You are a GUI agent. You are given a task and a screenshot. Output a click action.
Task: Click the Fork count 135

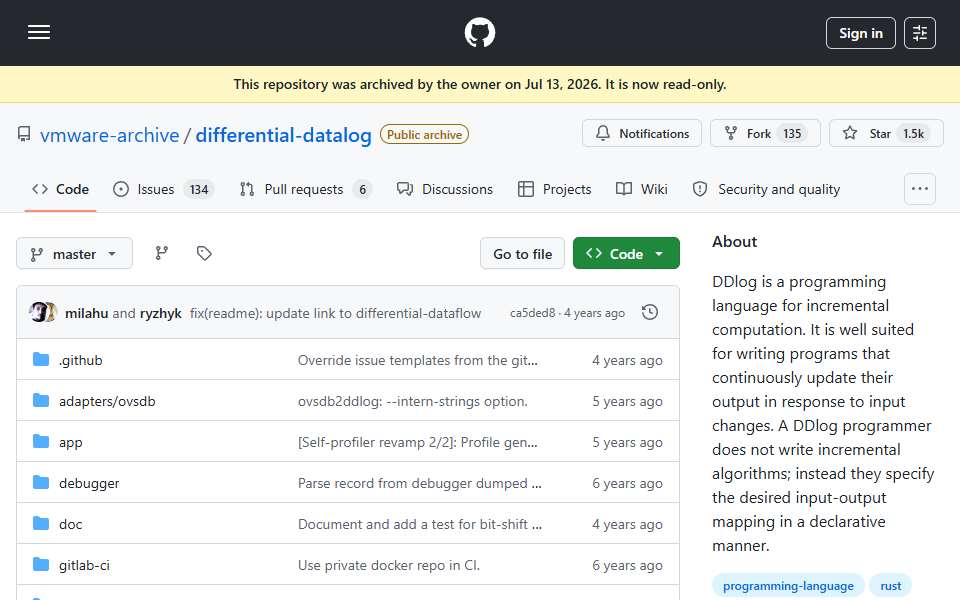pyautogui.click(x=792, y=133)
